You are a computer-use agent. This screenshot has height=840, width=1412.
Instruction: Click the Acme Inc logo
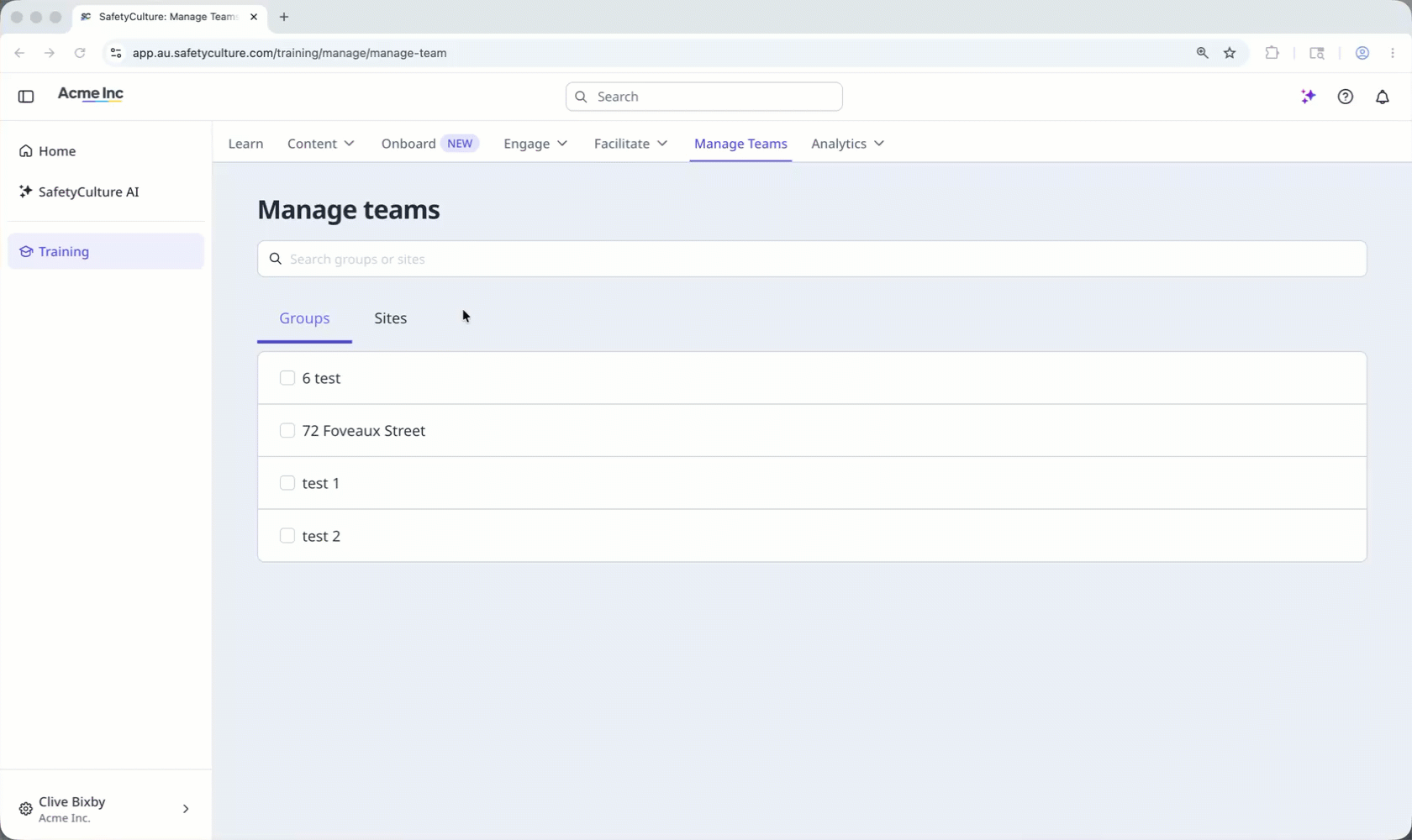click(91, 94)
